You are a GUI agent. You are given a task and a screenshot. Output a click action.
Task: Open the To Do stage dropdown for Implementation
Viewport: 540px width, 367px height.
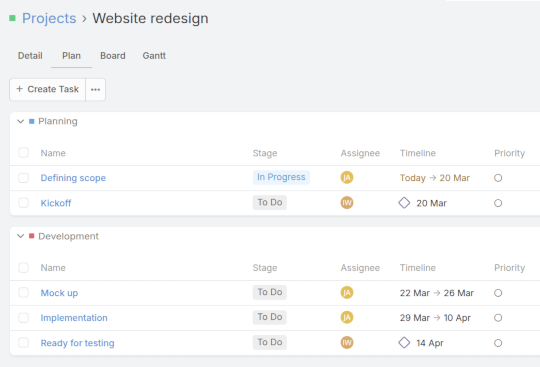pyautogui.click(x=270, y=317)
